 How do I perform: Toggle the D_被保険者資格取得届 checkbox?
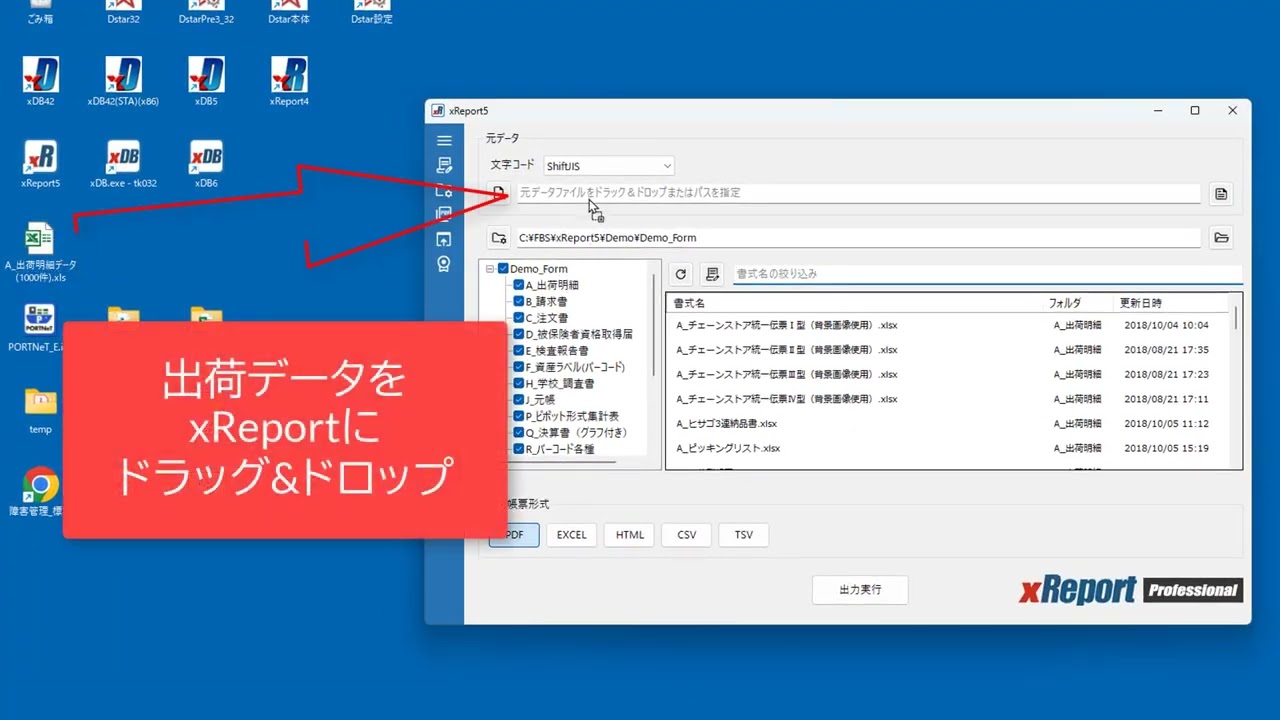point(519,334)
